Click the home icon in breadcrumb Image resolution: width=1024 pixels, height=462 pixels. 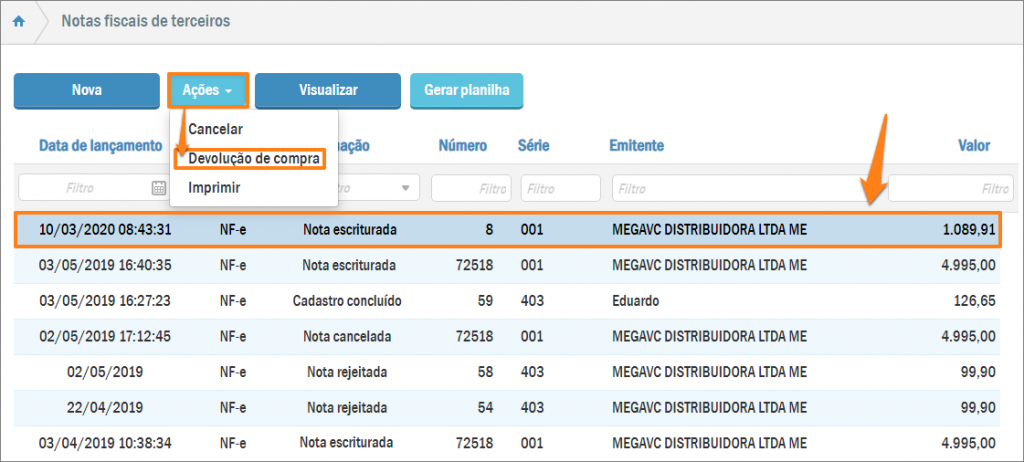[x=19, y=21]
